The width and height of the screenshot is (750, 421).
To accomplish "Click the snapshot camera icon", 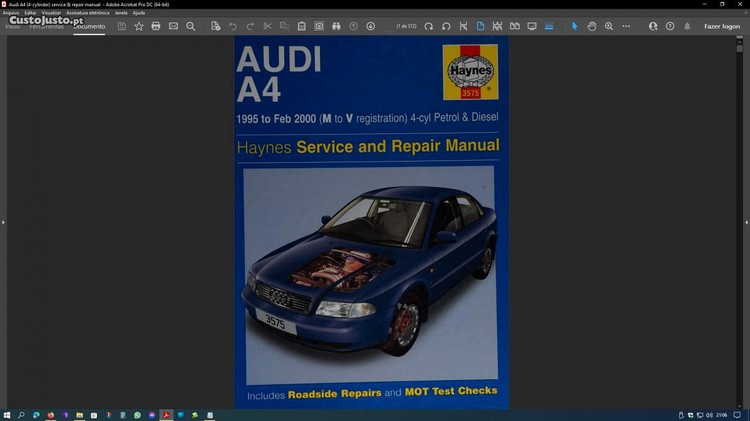I will coord(319,26).
